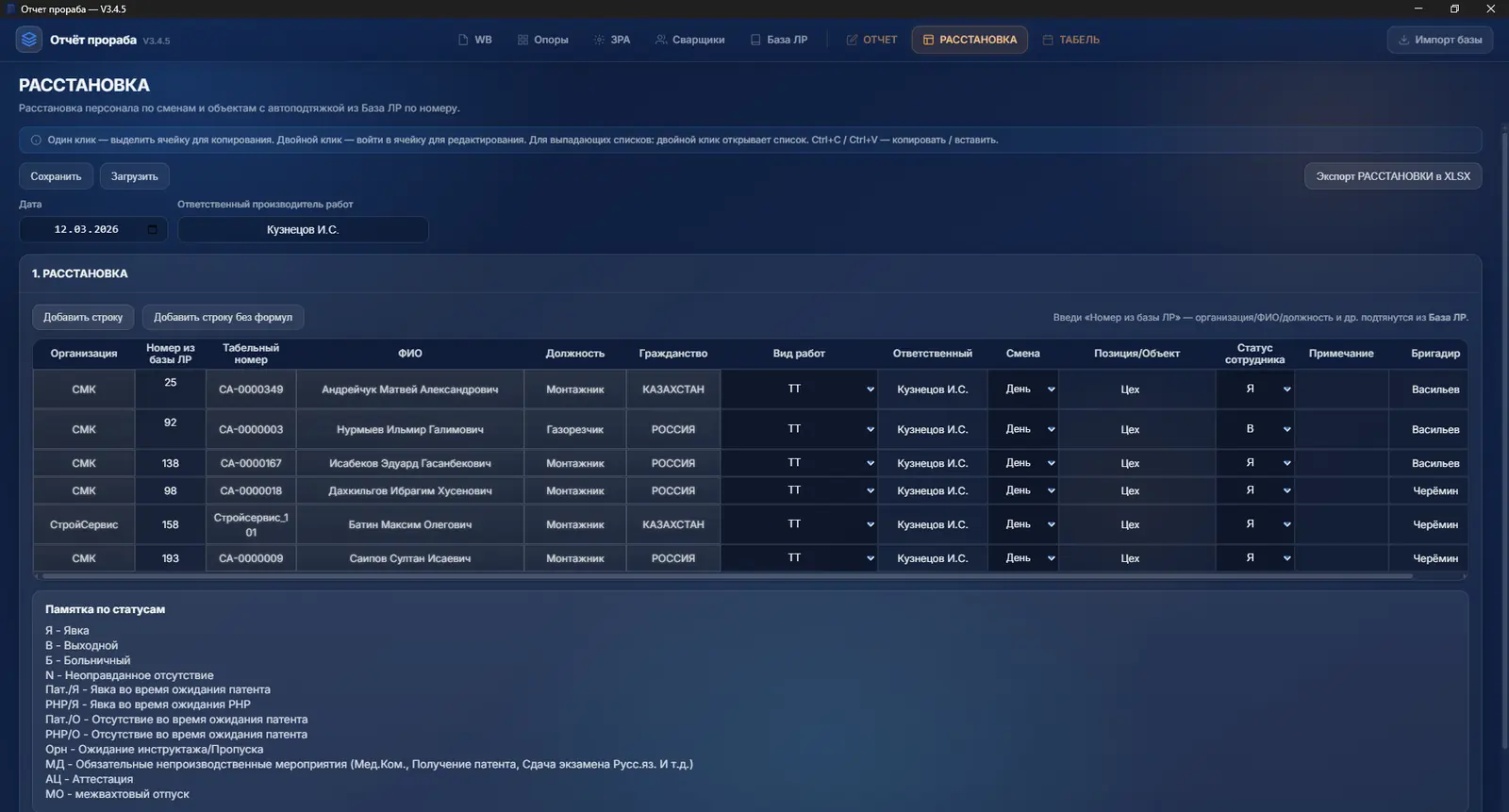
Task: Click the Загрузить button
Action: [x=135, y=176]
